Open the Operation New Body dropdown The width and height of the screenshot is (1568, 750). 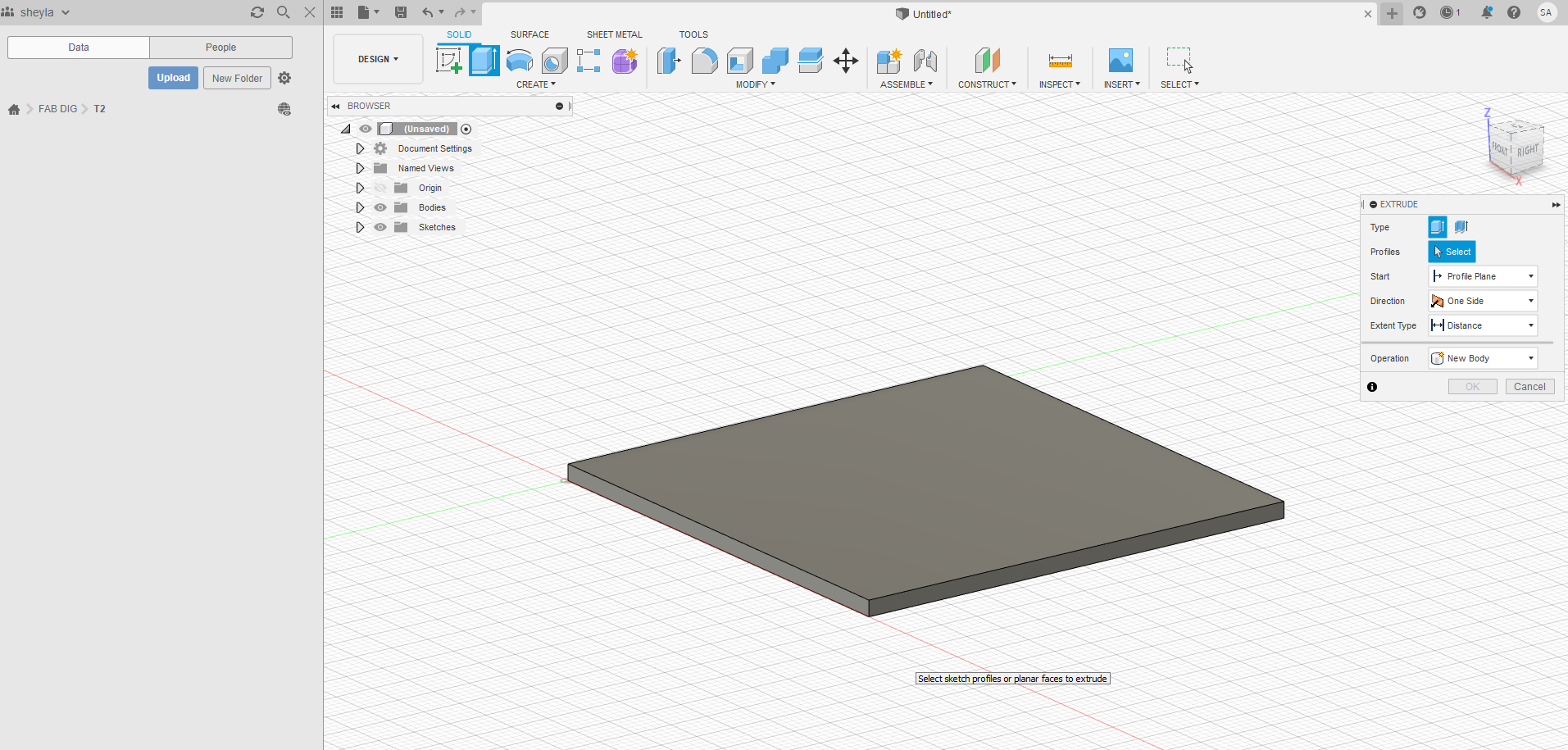coord(1483,358)
